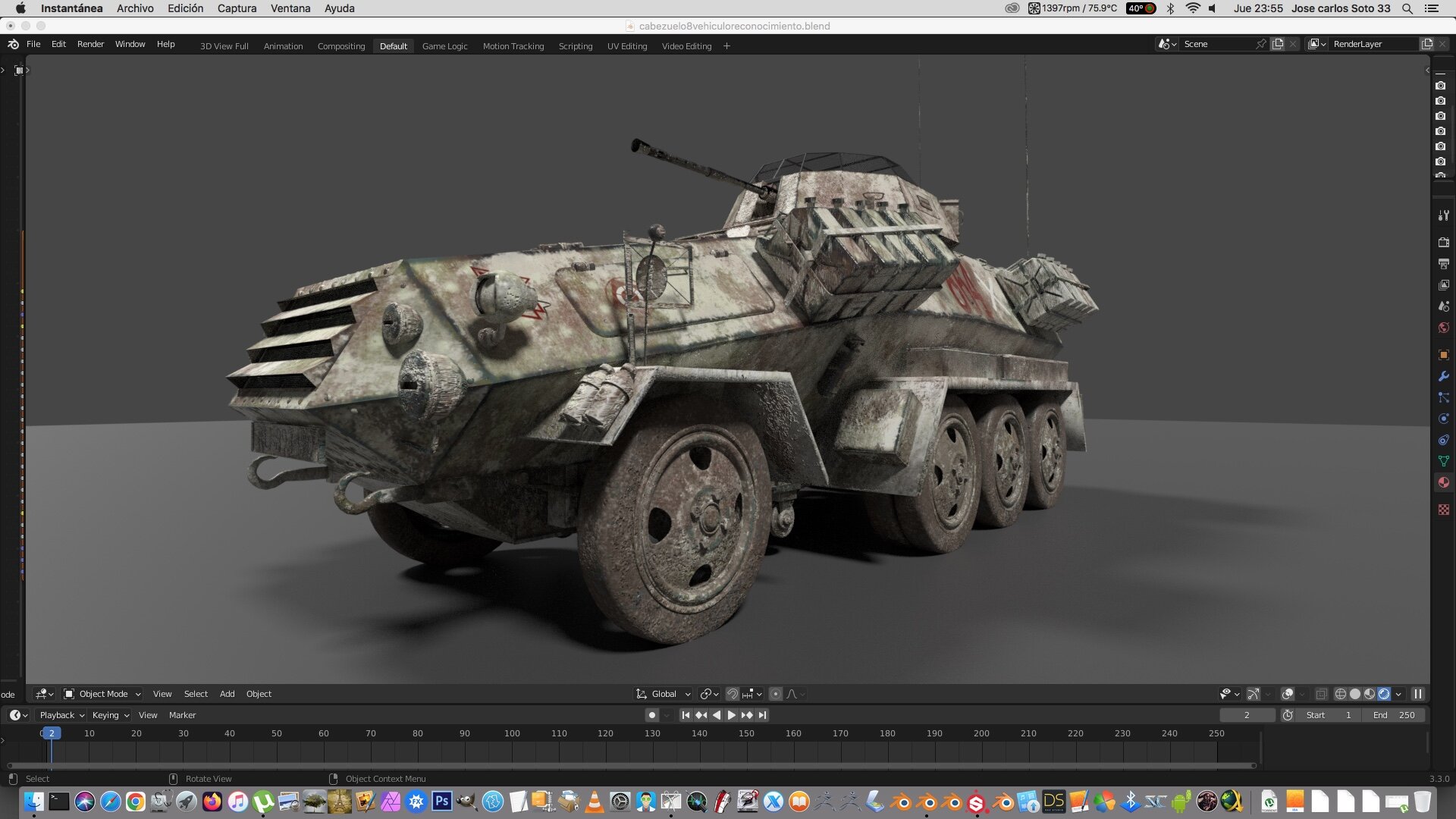
Task: Open the Output properties tab
Action: (x=1443, y=264)
